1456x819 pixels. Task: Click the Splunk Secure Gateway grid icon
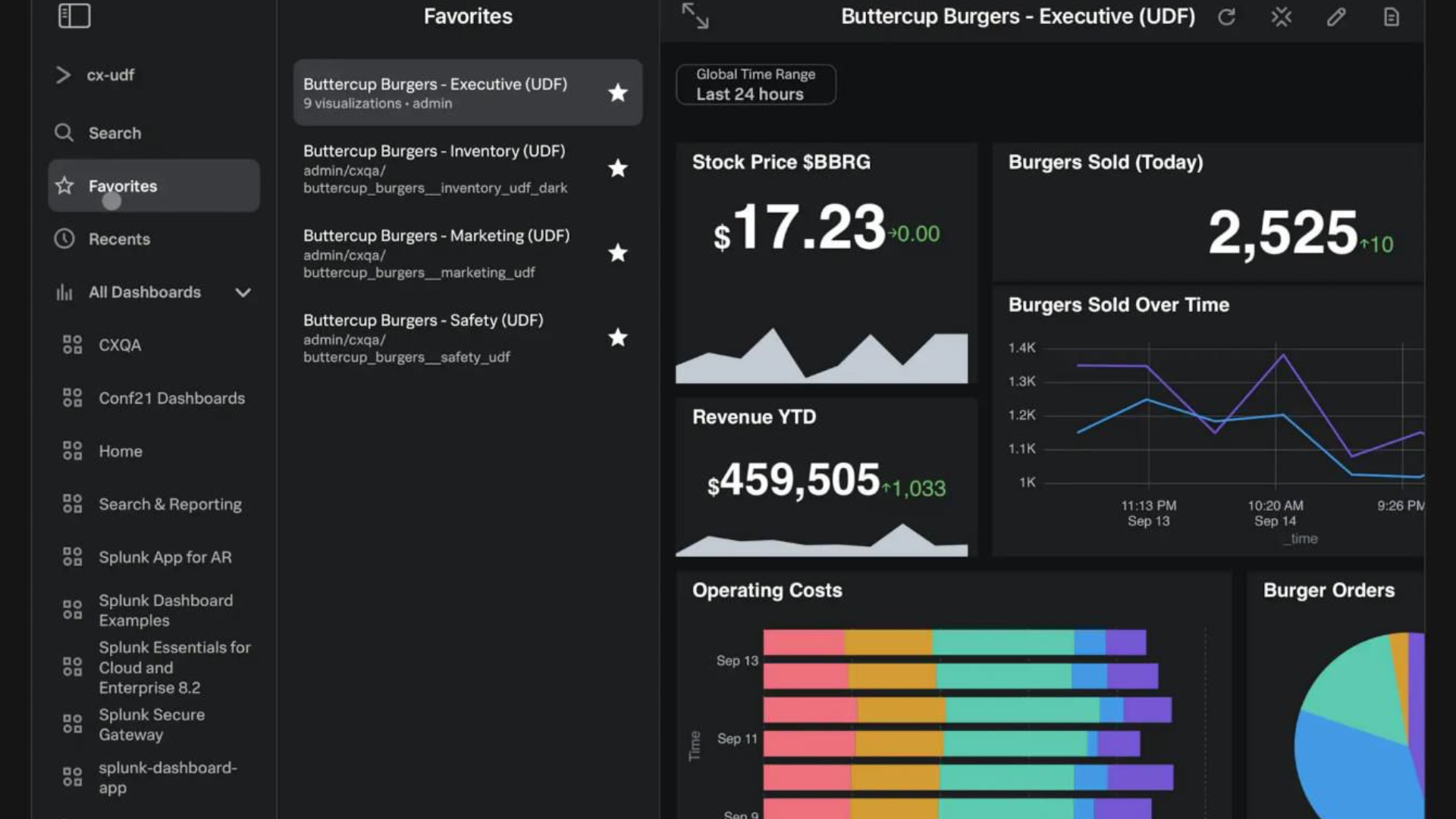point(72,724)
